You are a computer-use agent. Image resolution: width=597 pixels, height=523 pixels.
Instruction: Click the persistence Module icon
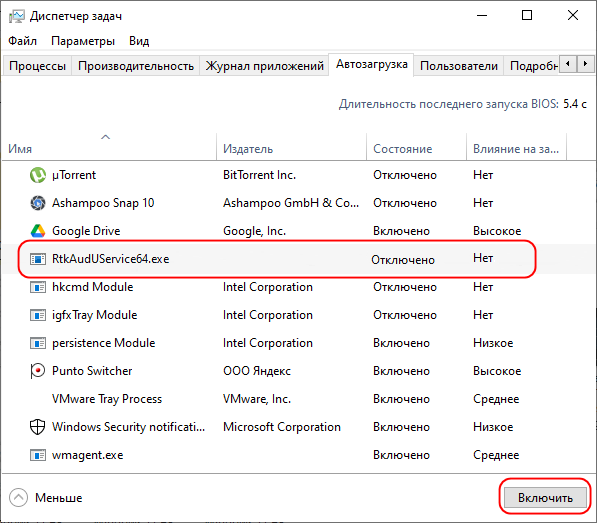[38, 343]
